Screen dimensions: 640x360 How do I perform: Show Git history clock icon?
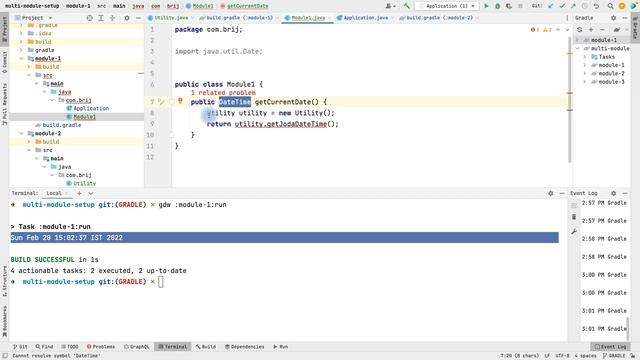(x=584, y=6)
